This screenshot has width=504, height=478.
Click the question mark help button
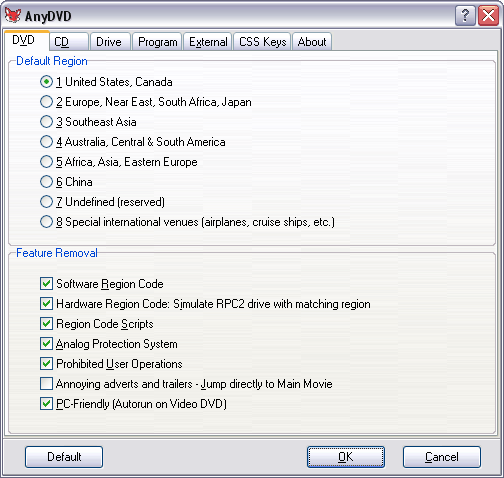pyautogui.click(x=465, y=15)
